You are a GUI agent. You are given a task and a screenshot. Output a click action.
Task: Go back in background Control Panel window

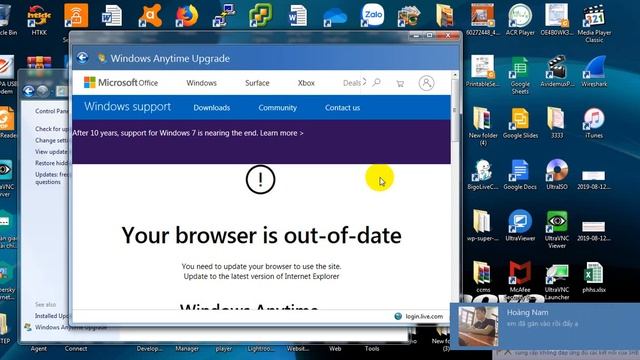point(29,90)
